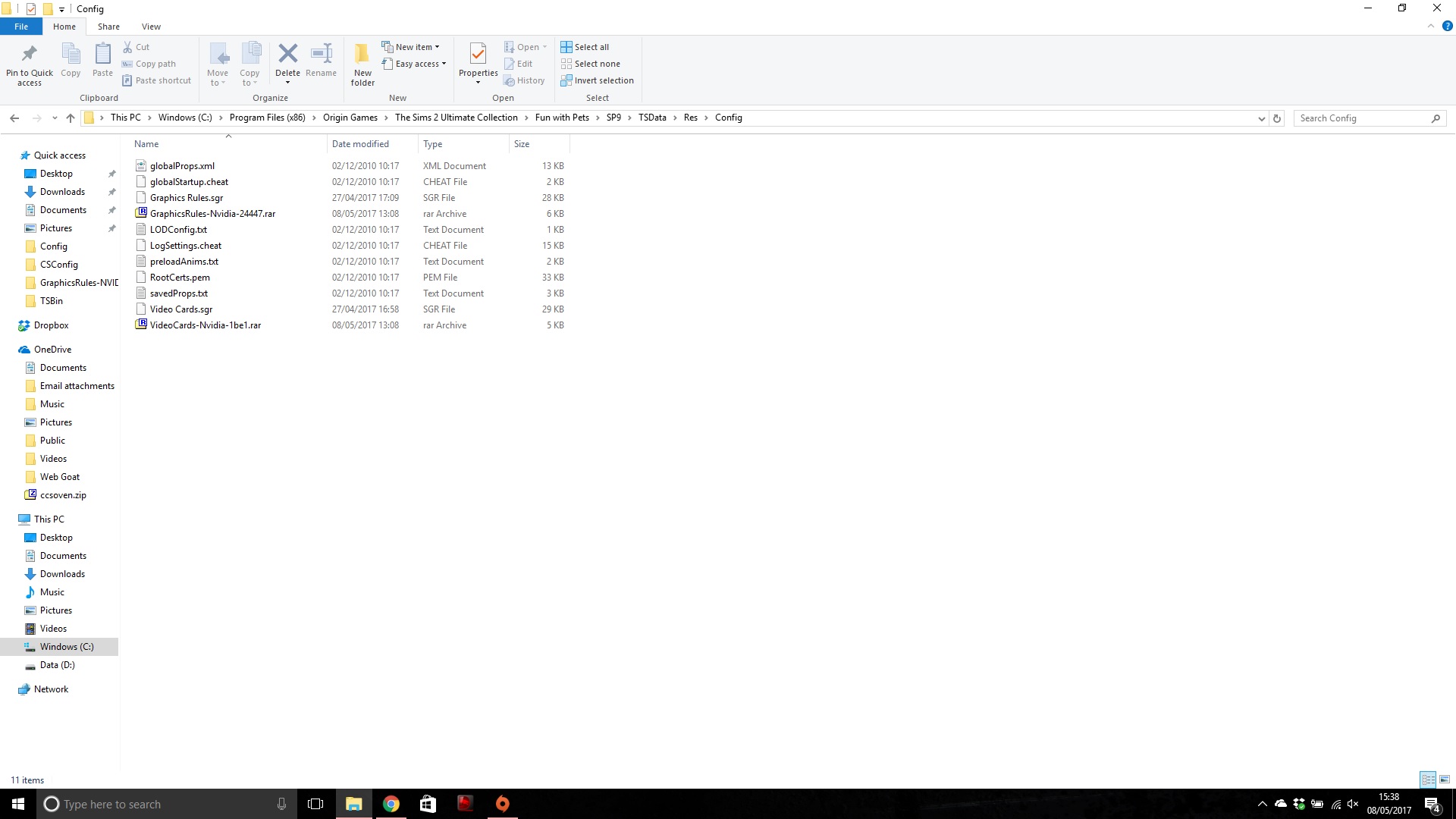Click the TSData breadcrumb in the address bar
1456x819 pixels.
pyautogui.click(x=652, y=118)
